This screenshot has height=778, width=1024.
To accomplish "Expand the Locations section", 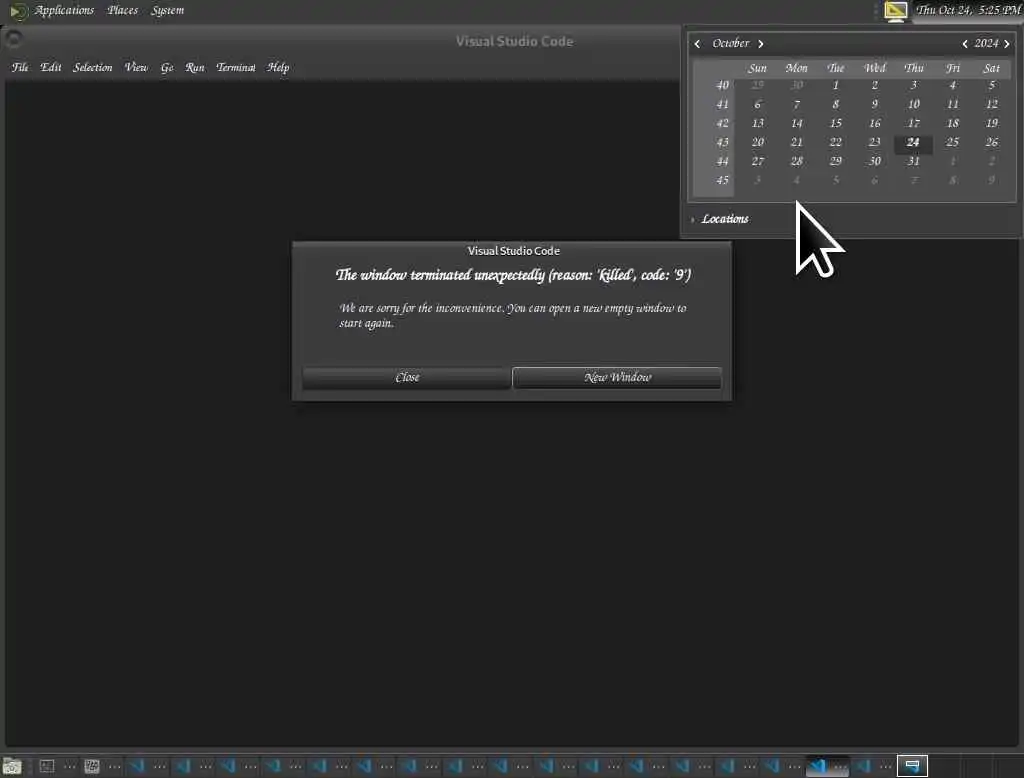I will click(720, 219).
